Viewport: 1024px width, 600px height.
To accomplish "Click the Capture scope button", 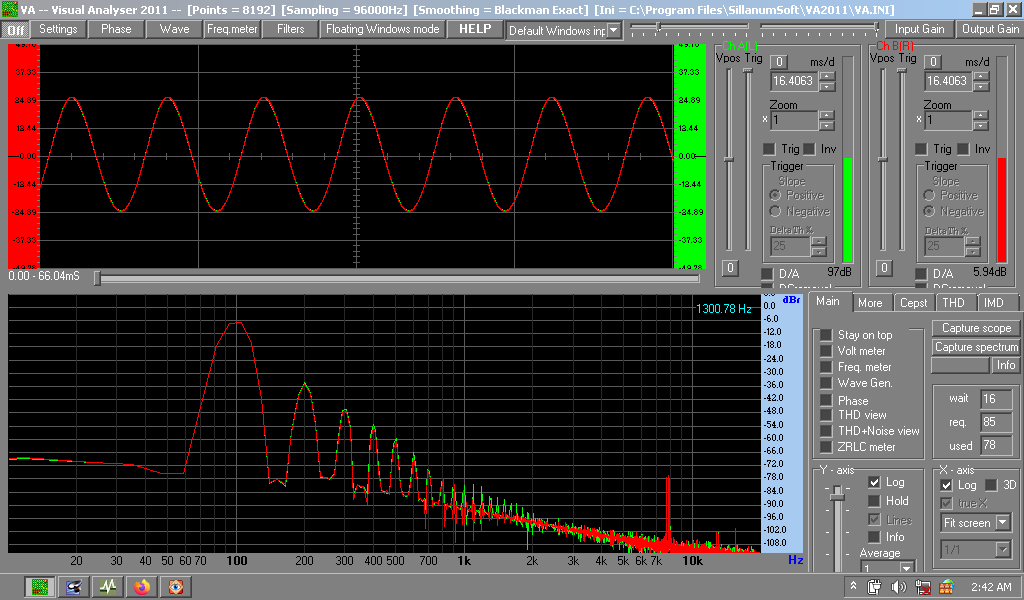I will [976, 328].
